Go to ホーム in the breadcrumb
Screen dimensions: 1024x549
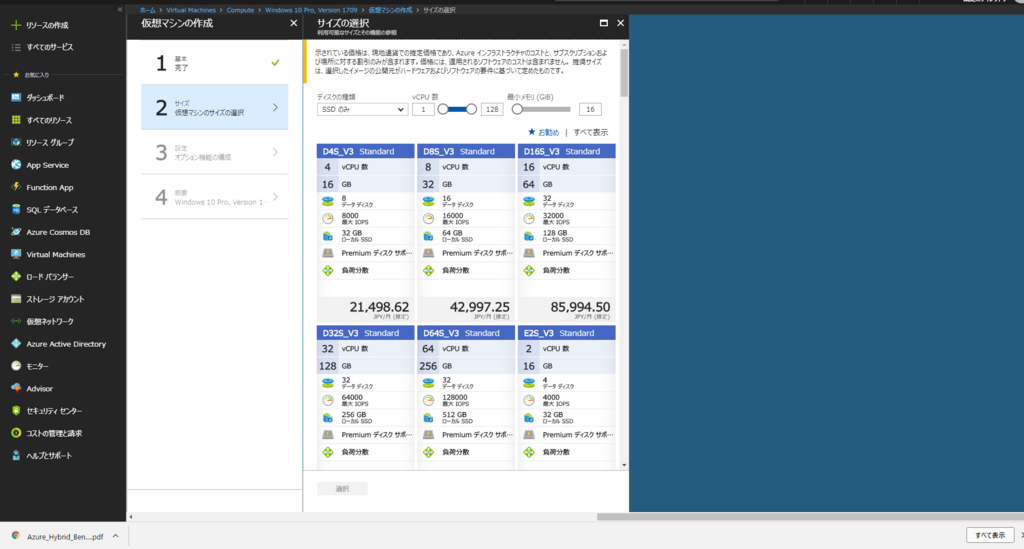click(x=148, y=10)
